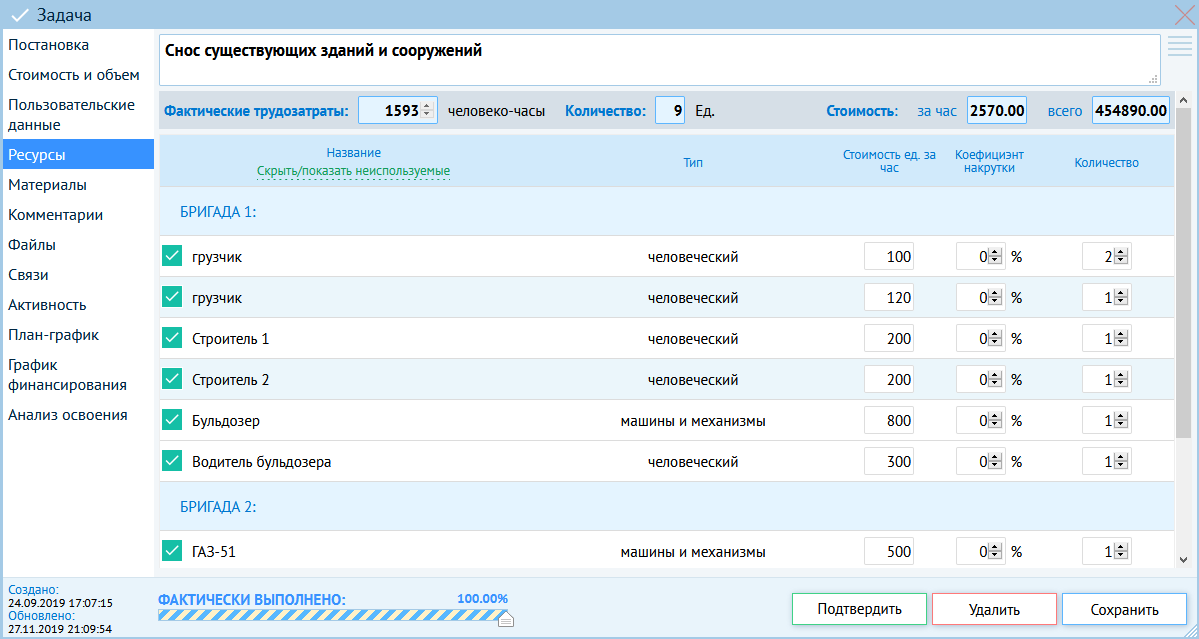Adjust markup coefficient spinner for ГАЗ-51
The image size is (1199, 639).
(995, 552)
